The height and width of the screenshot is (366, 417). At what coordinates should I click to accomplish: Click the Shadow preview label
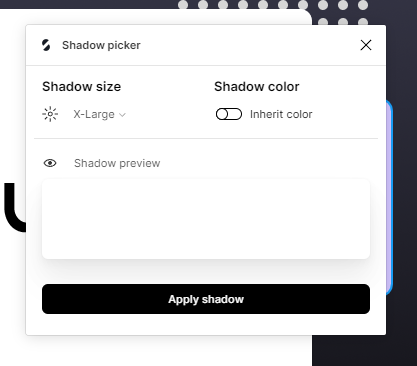pos(117,163)
